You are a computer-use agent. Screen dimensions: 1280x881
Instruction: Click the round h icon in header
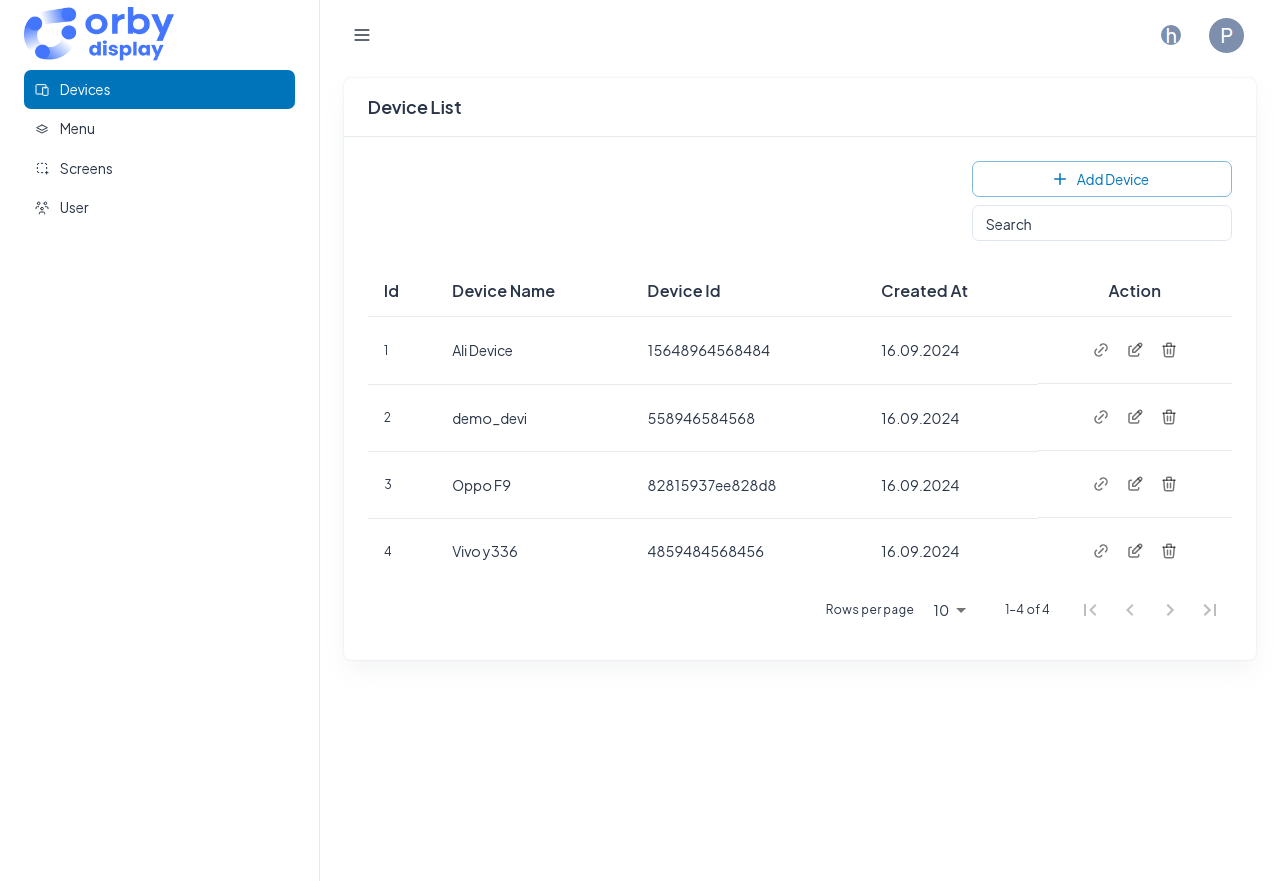coord(1171,35)
